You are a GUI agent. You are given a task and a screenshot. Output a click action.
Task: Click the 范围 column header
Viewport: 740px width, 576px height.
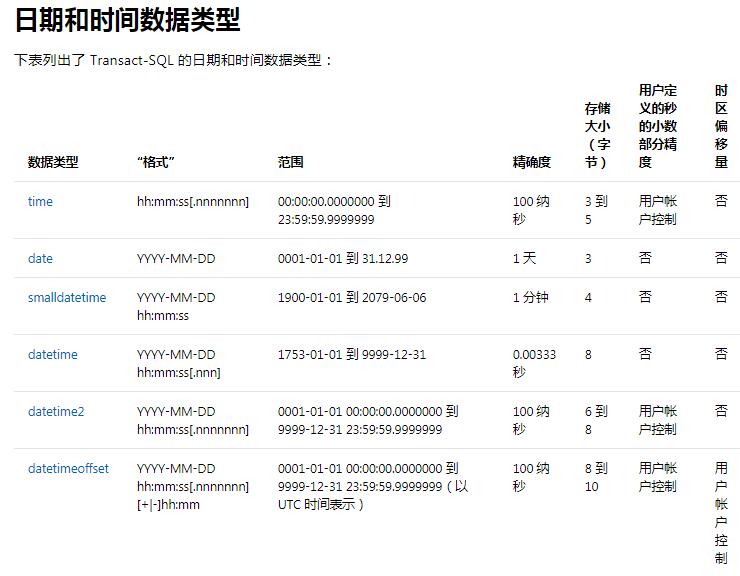pyautogui.click(x=290, y=162)
